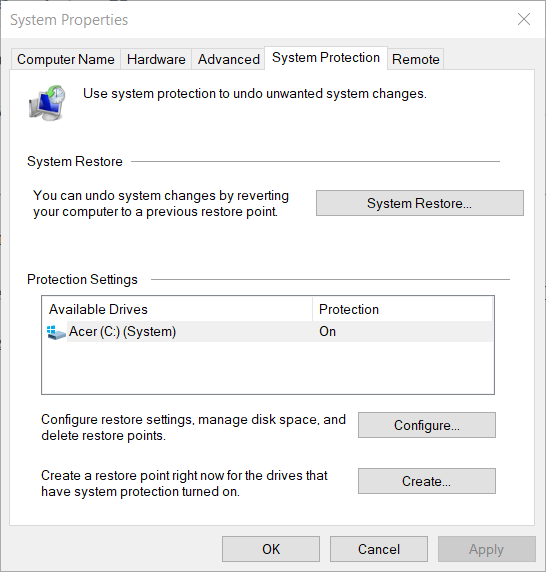
Task: Open the Hardware tab
Action: click(156, 59)
